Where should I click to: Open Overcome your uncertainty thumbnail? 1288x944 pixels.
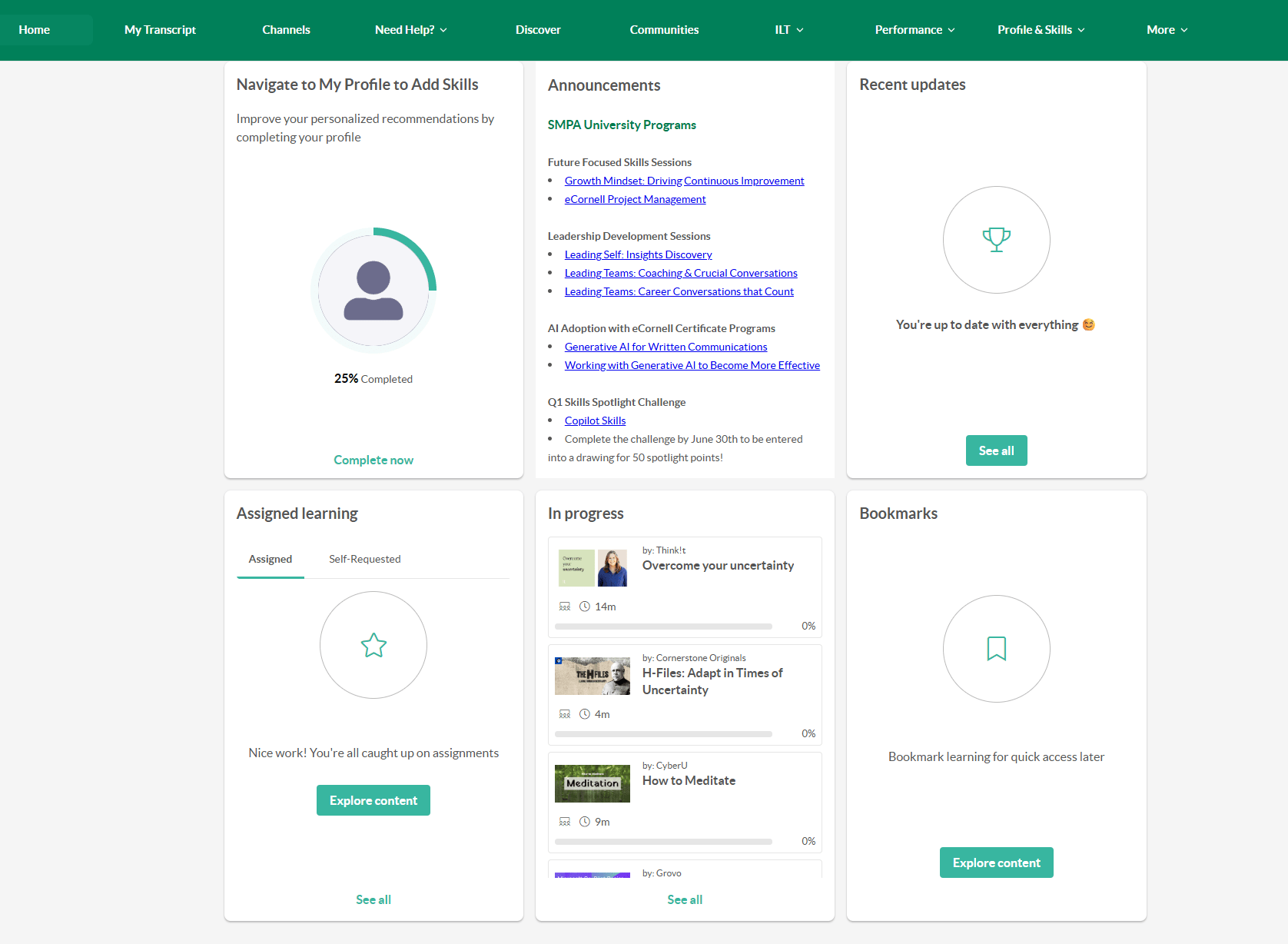(593, 568)
